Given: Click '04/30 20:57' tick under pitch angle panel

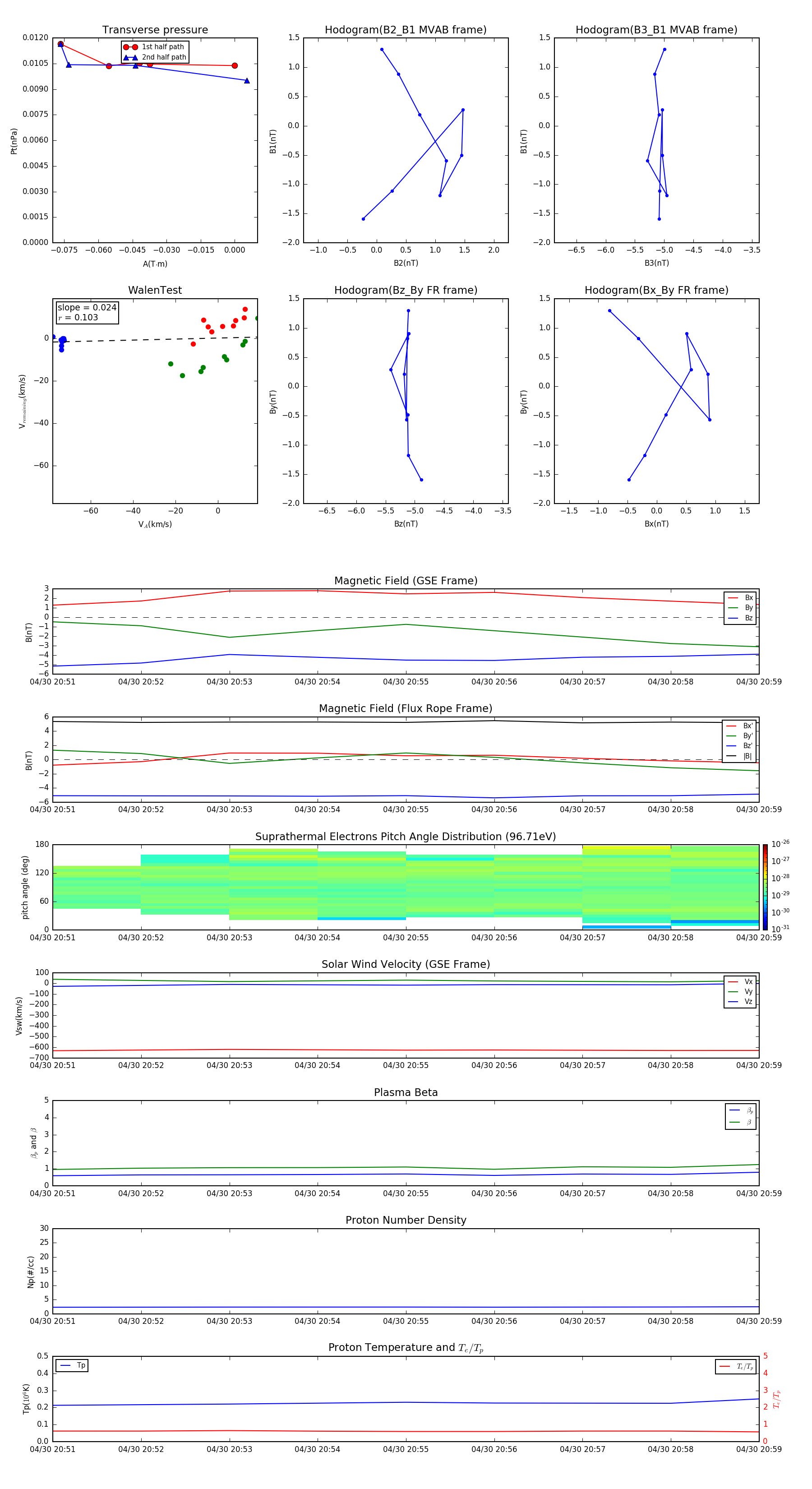Looking at the screenshot, I should point(582,938).
